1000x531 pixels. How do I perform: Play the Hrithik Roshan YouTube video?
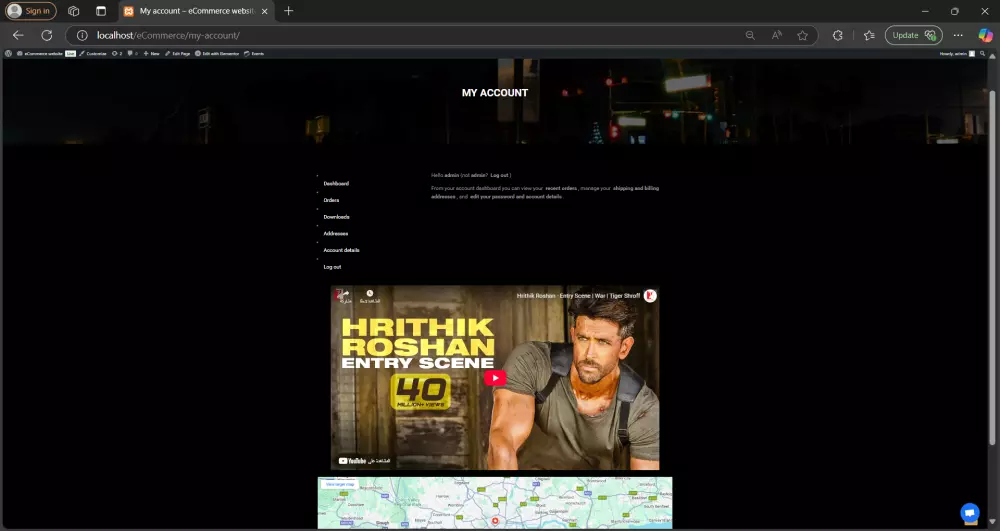495,378
